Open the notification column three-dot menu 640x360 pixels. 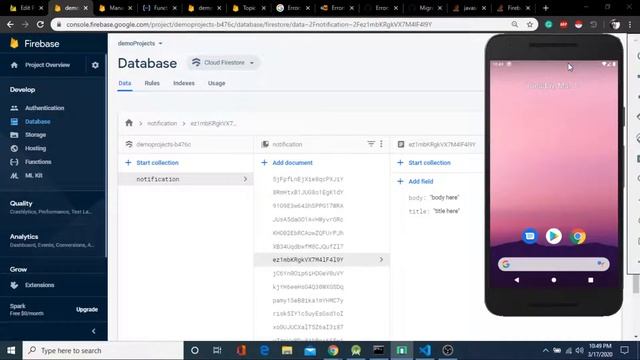[381, 144]
